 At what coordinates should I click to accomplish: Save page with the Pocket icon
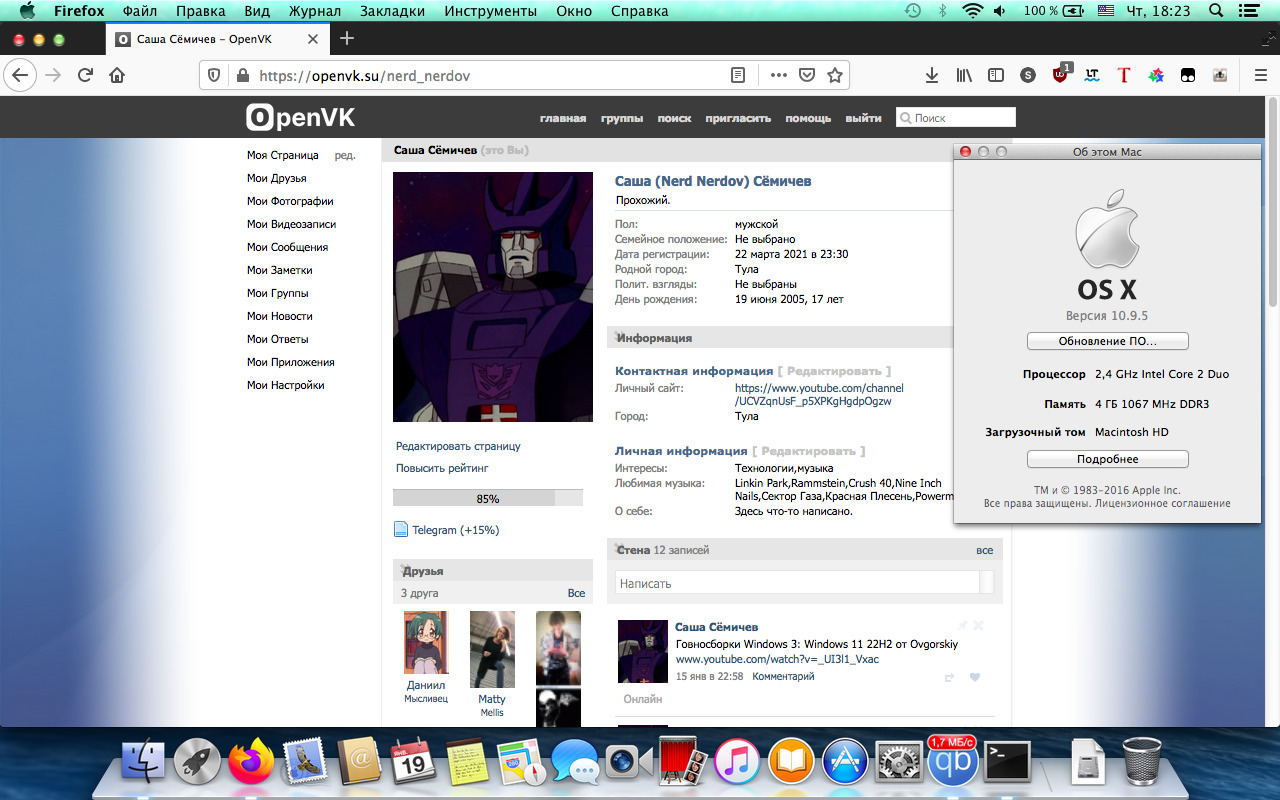[806, 75]
